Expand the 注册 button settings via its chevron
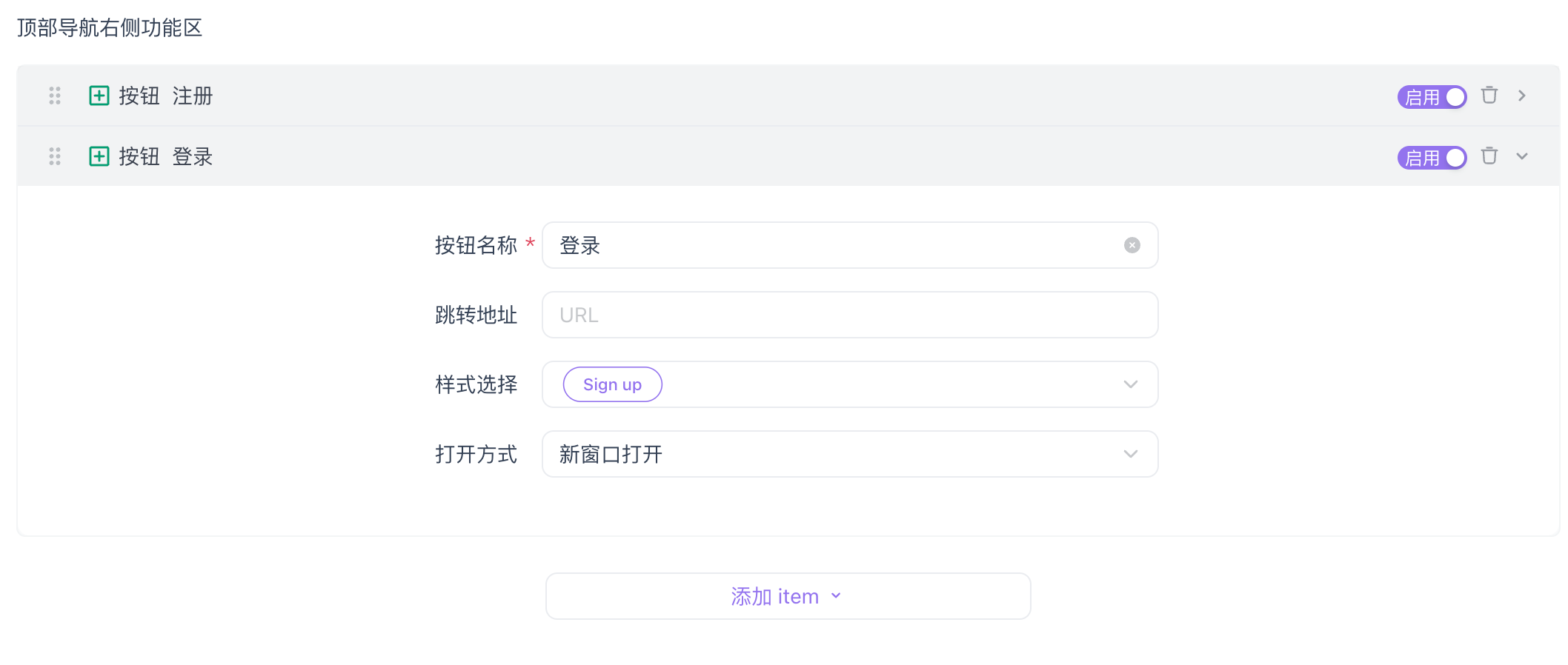 1523,96
